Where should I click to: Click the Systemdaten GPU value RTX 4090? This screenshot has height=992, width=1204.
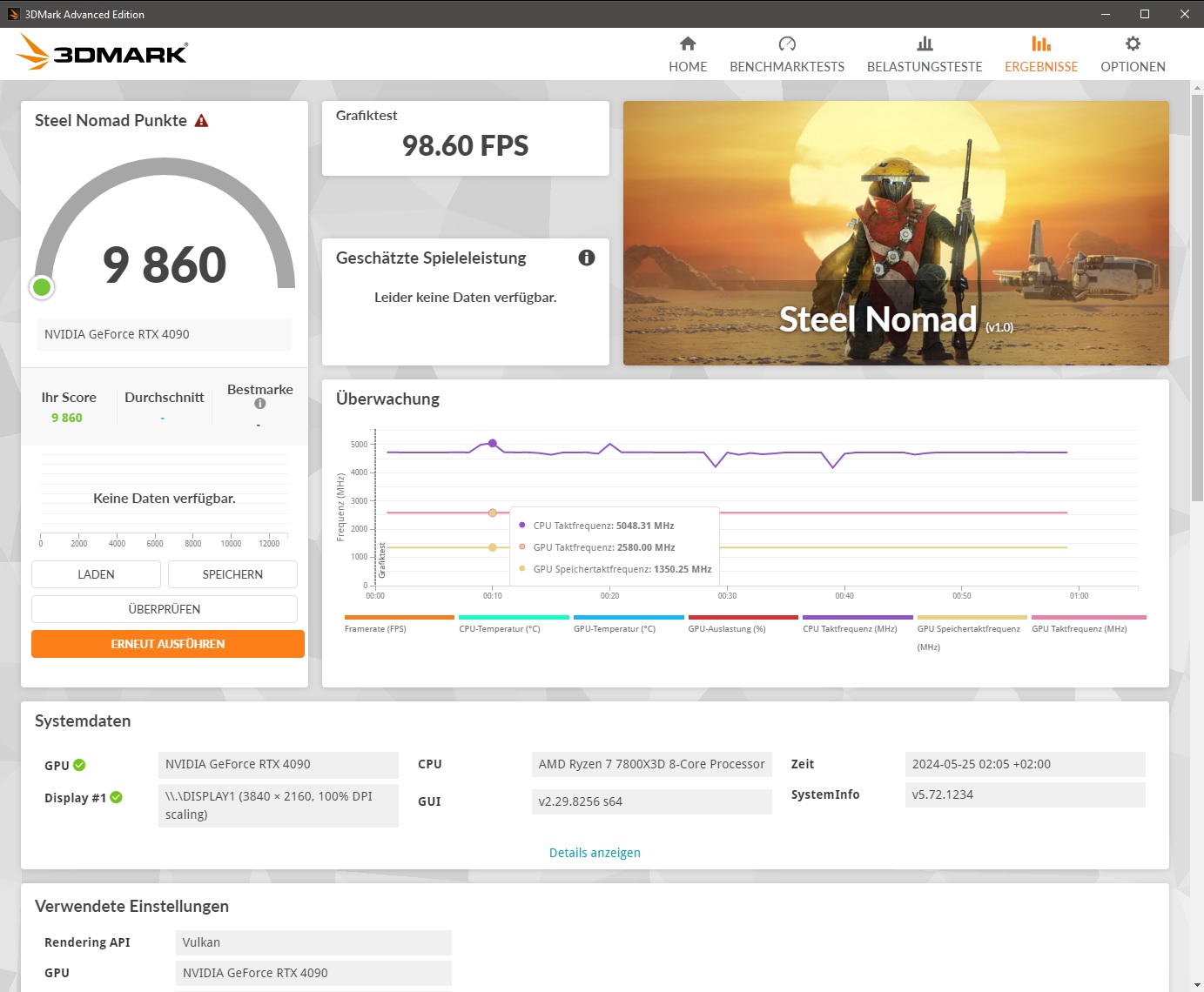278,764
